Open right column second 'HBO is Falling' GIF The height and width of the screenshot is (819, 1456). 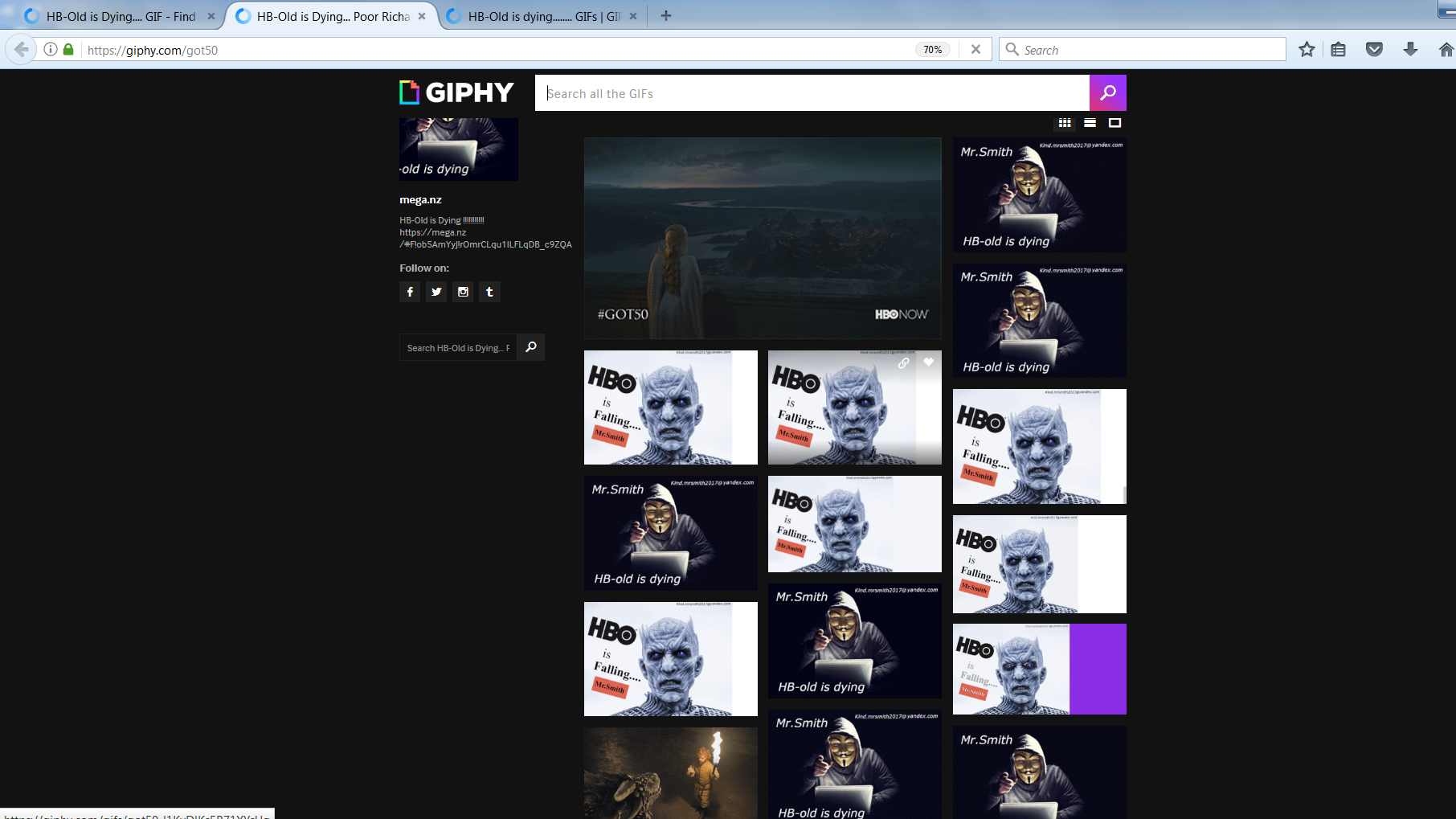[x=1040, y=564]
